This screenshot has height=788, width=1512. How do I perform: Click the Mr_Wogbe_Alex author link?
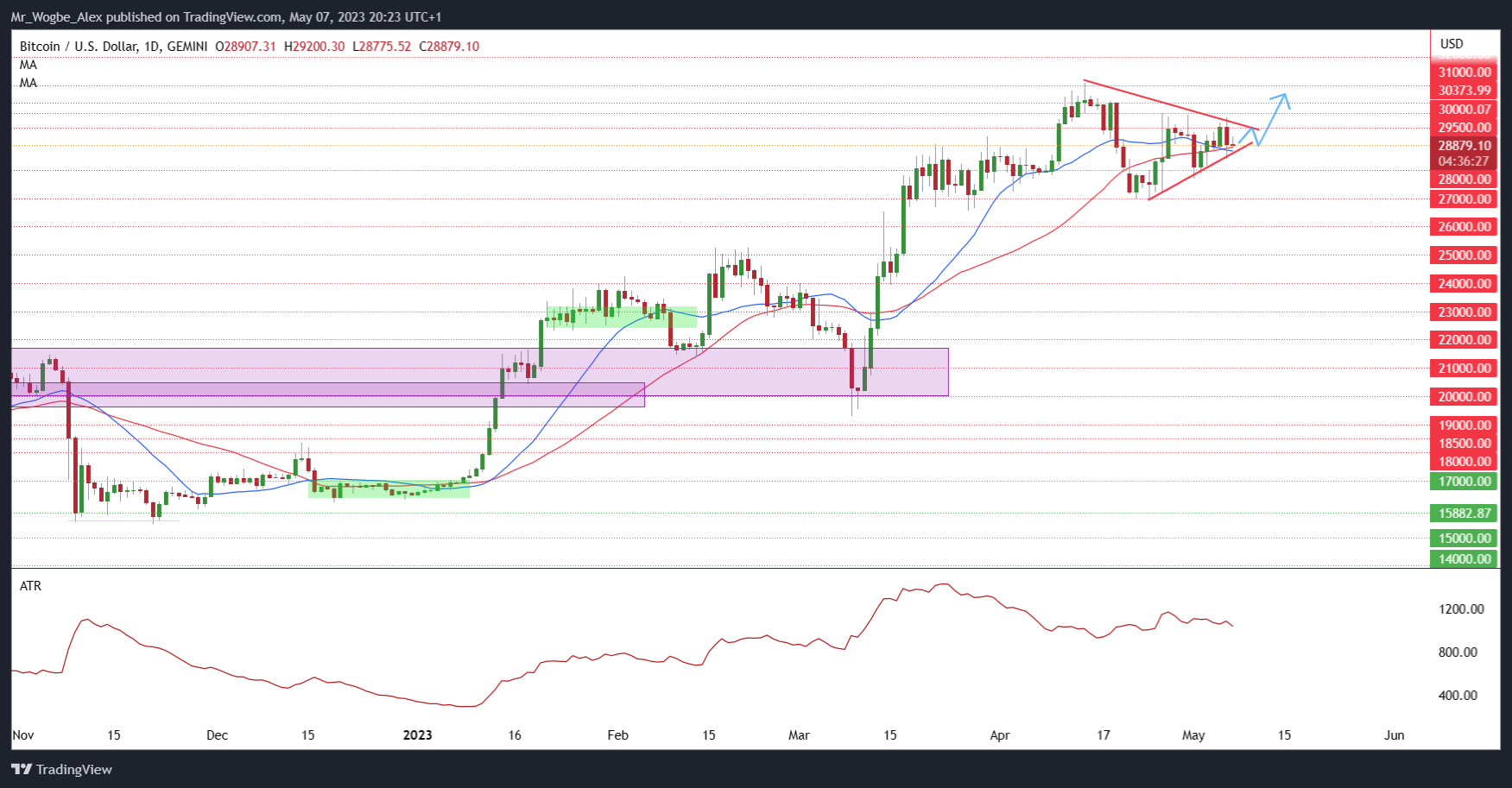coord(57,15)
